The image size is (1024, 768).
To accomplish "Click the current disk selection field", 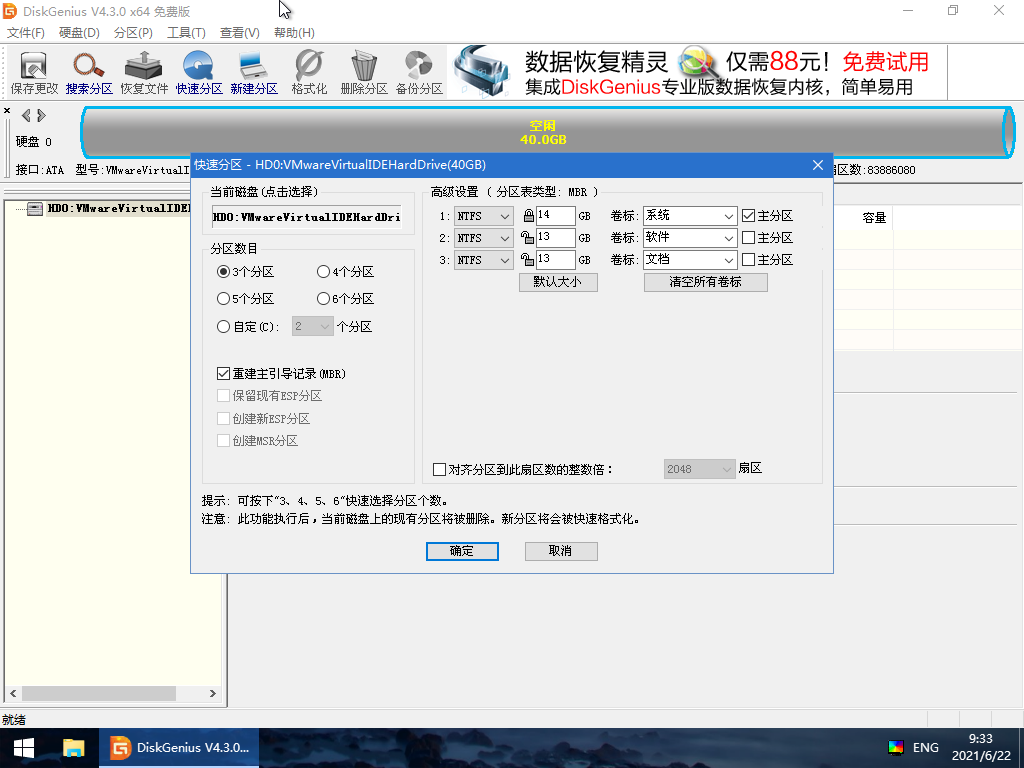I will tap(307, 217).
